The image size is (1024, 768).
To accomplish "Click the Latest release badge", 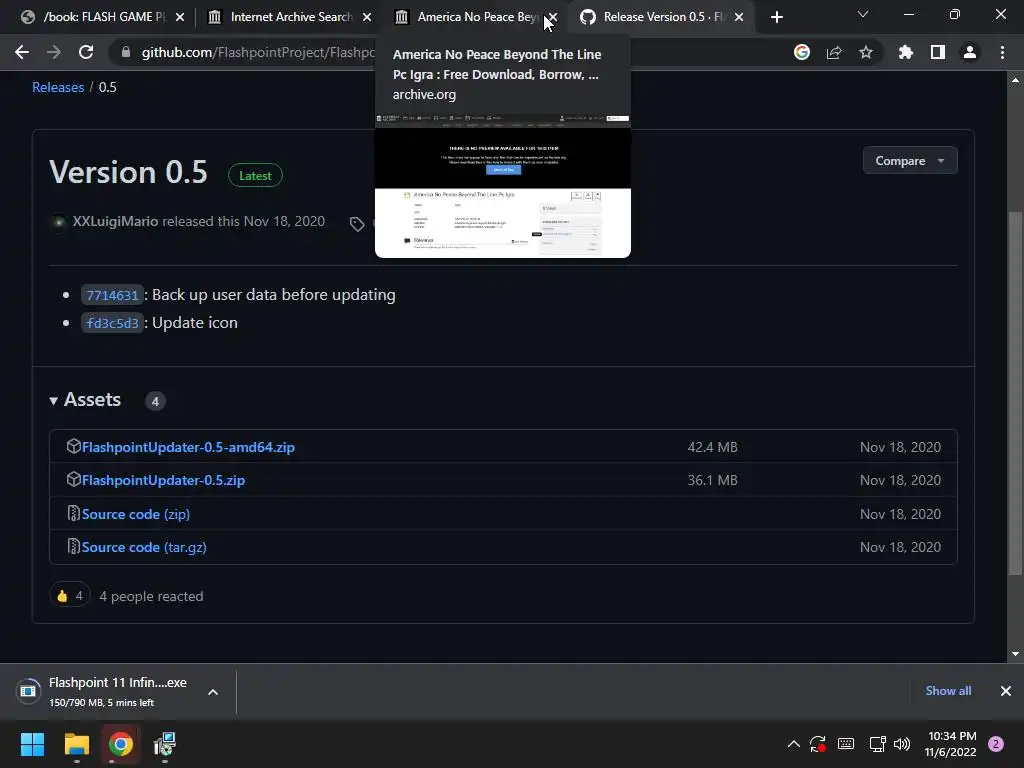I will coord(255,176).
